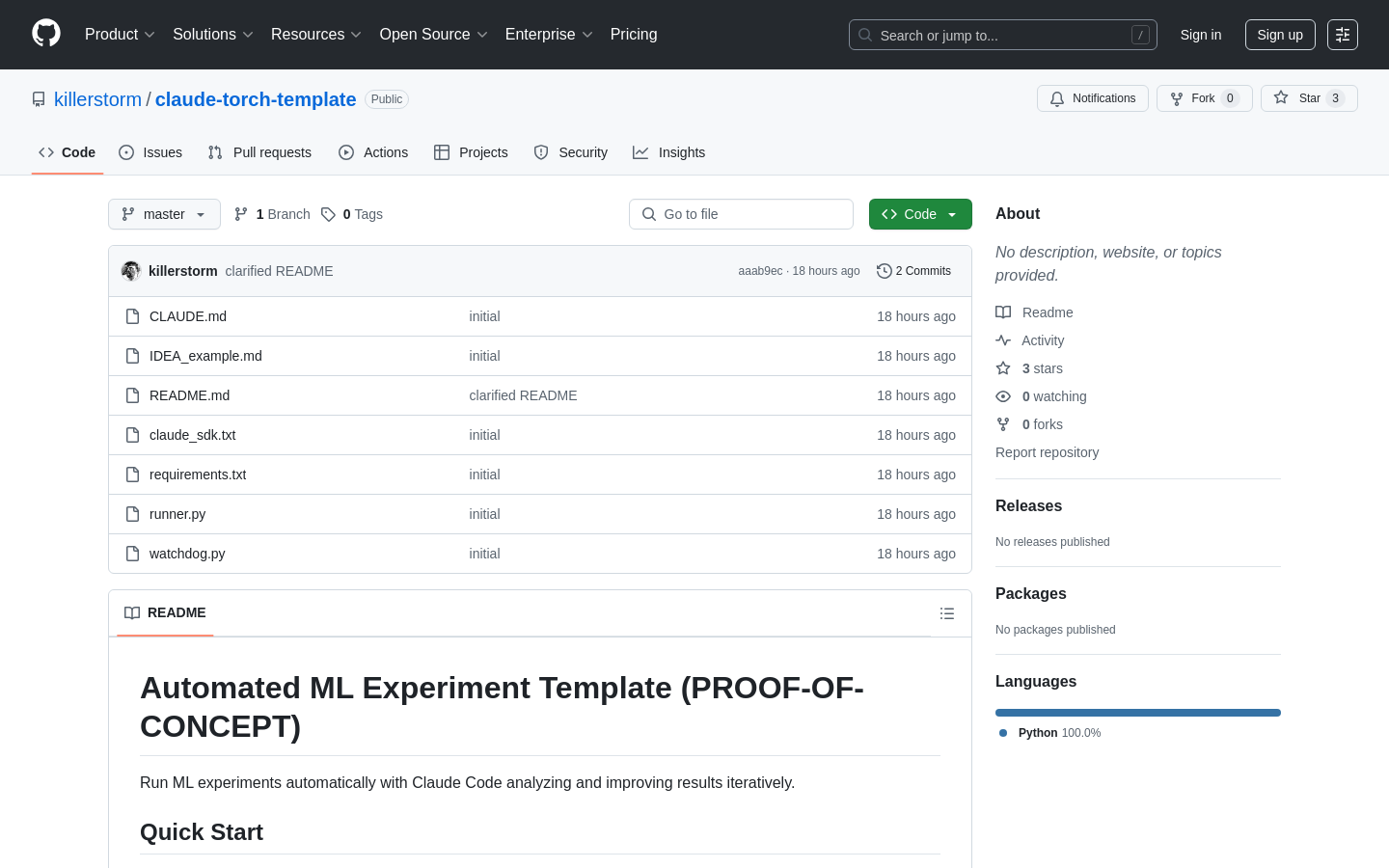
Task: Click the repository icon beside killerstorm
Action: (x=39, y=99)
